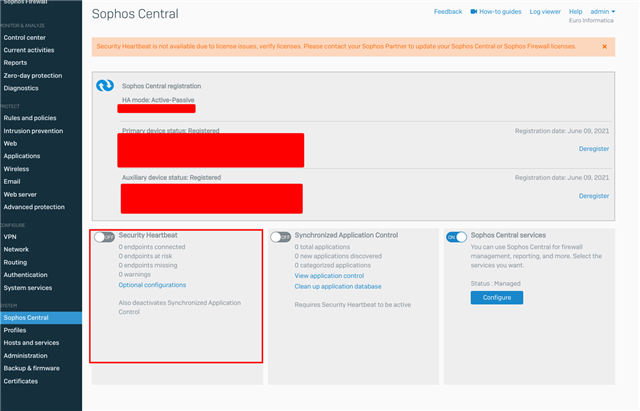Click Euro Informatica under admin

tap(591, 20)
